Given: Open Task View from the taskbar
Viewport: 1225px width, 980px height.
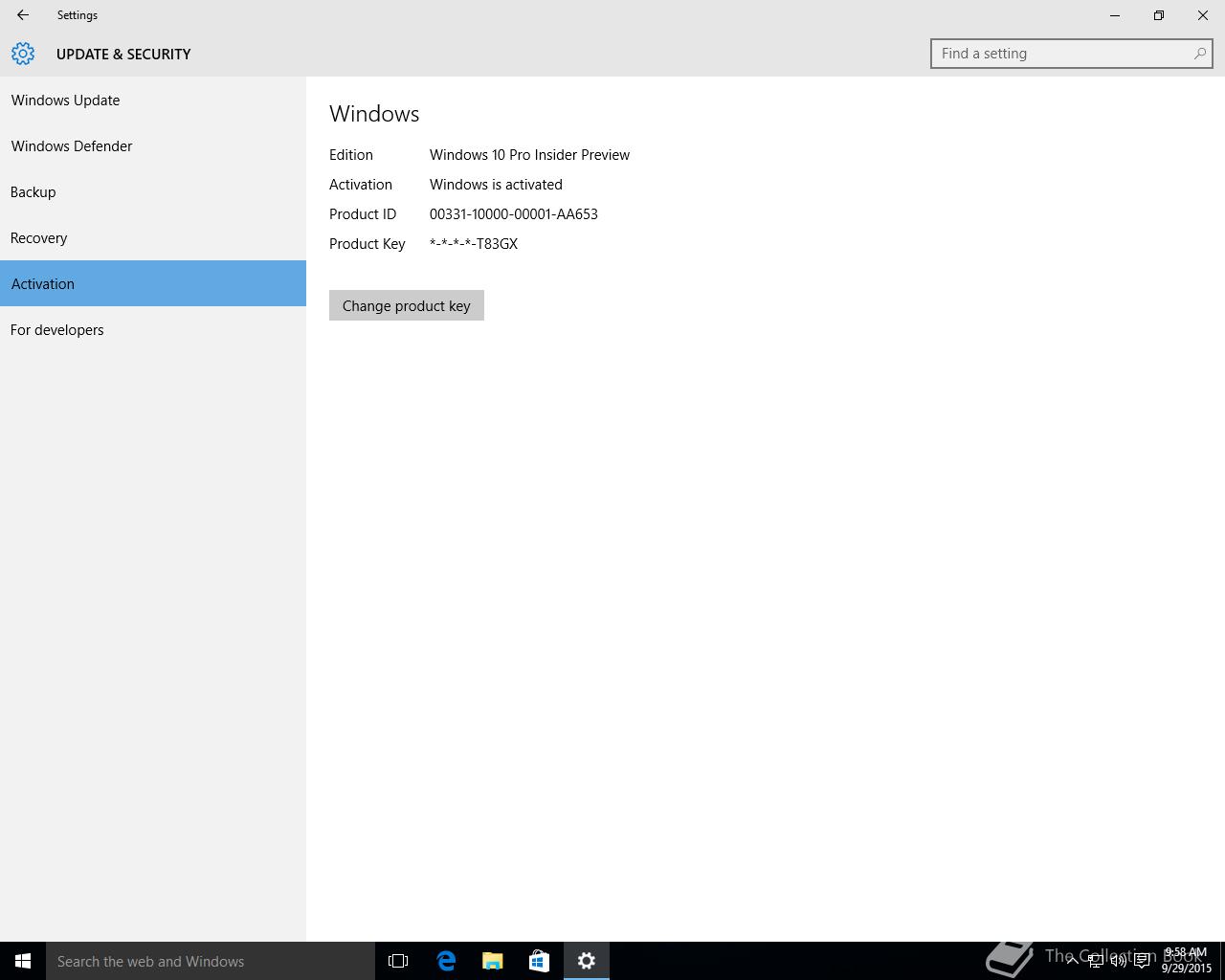Looking at the screenshot, I should (398, 961).
